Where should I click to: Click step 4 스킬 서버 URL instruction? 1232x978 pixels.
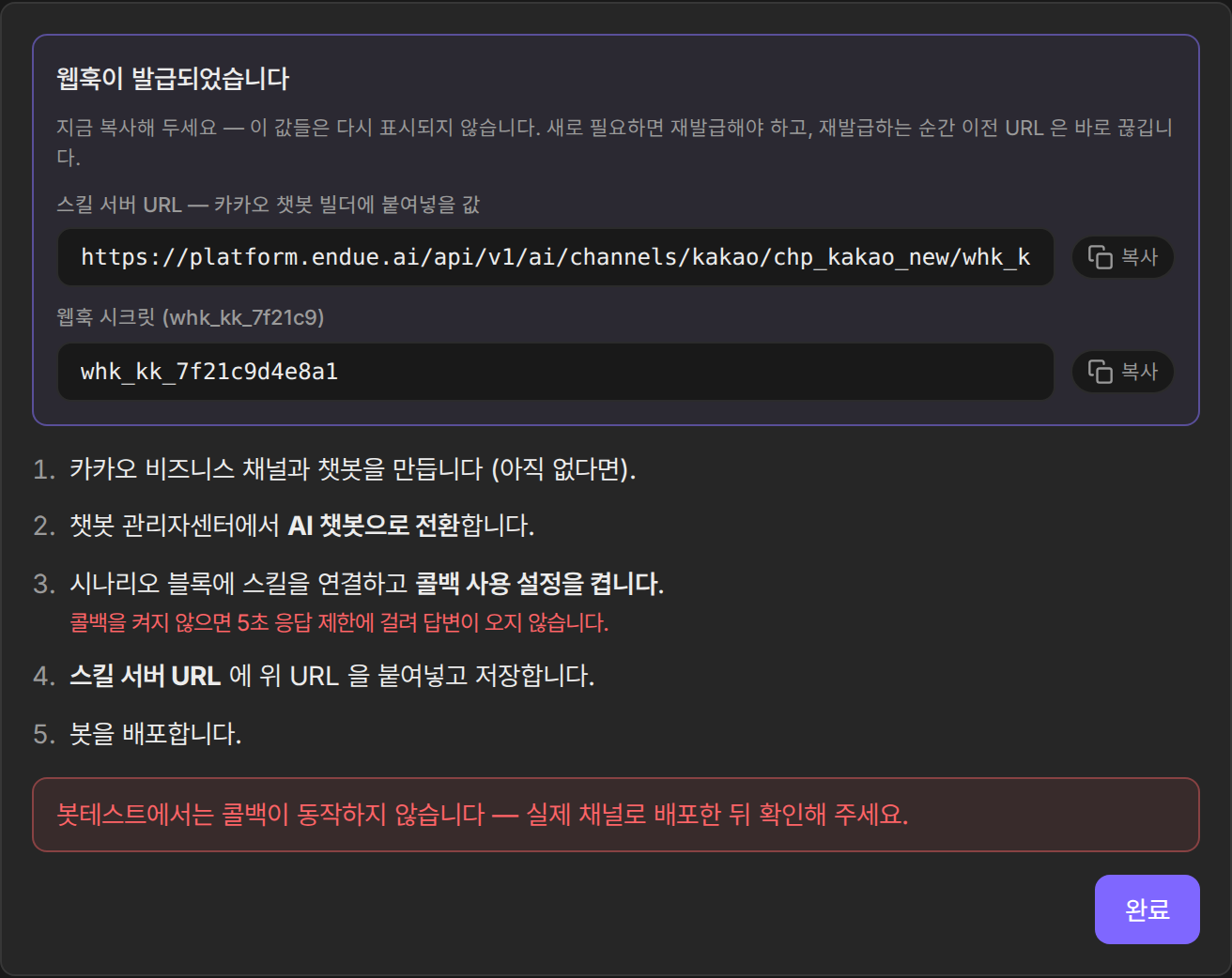(x=332, y=676)
